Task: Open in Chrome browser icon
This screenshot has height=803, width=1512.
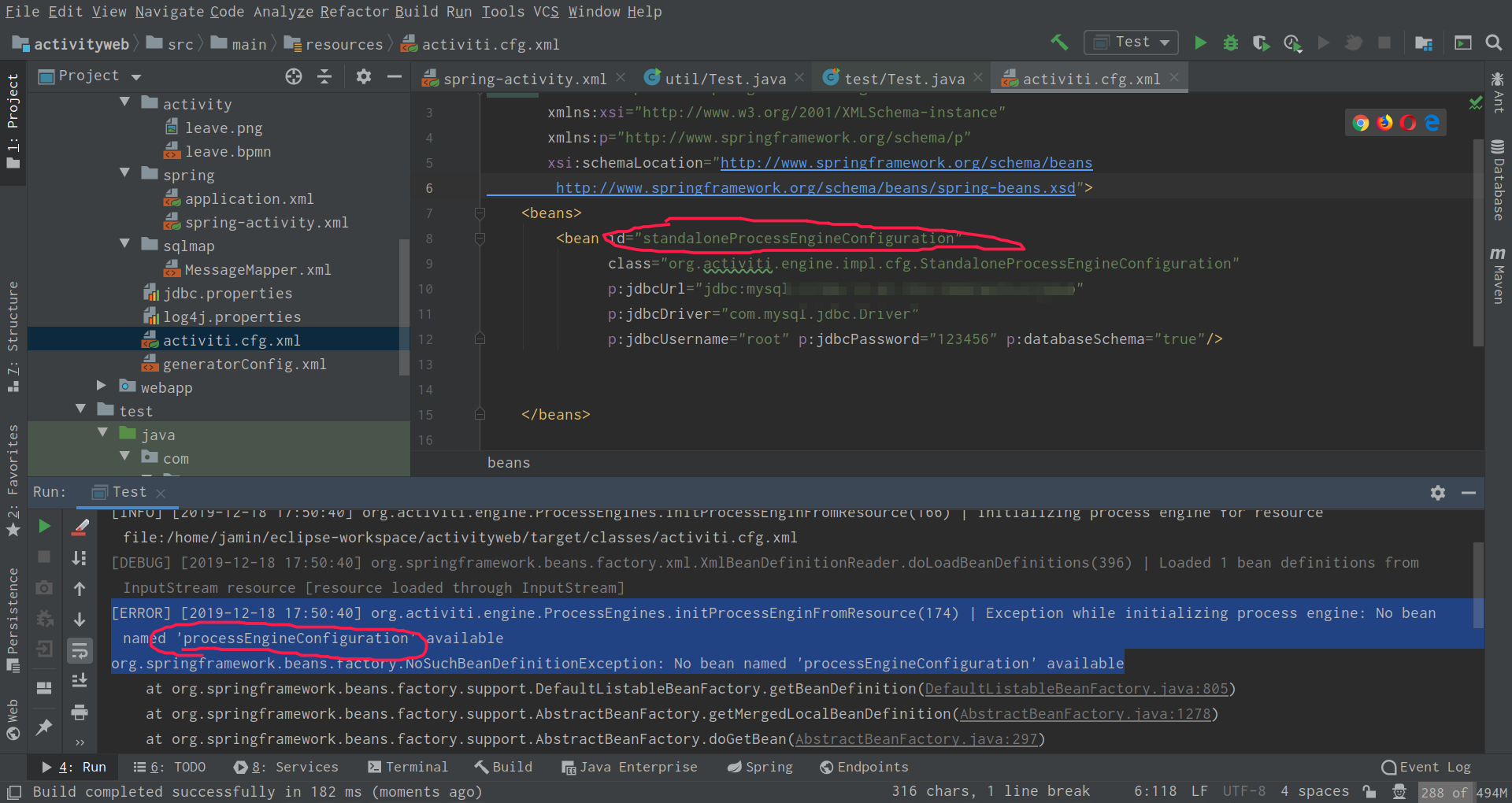Action: [1361, 123]
